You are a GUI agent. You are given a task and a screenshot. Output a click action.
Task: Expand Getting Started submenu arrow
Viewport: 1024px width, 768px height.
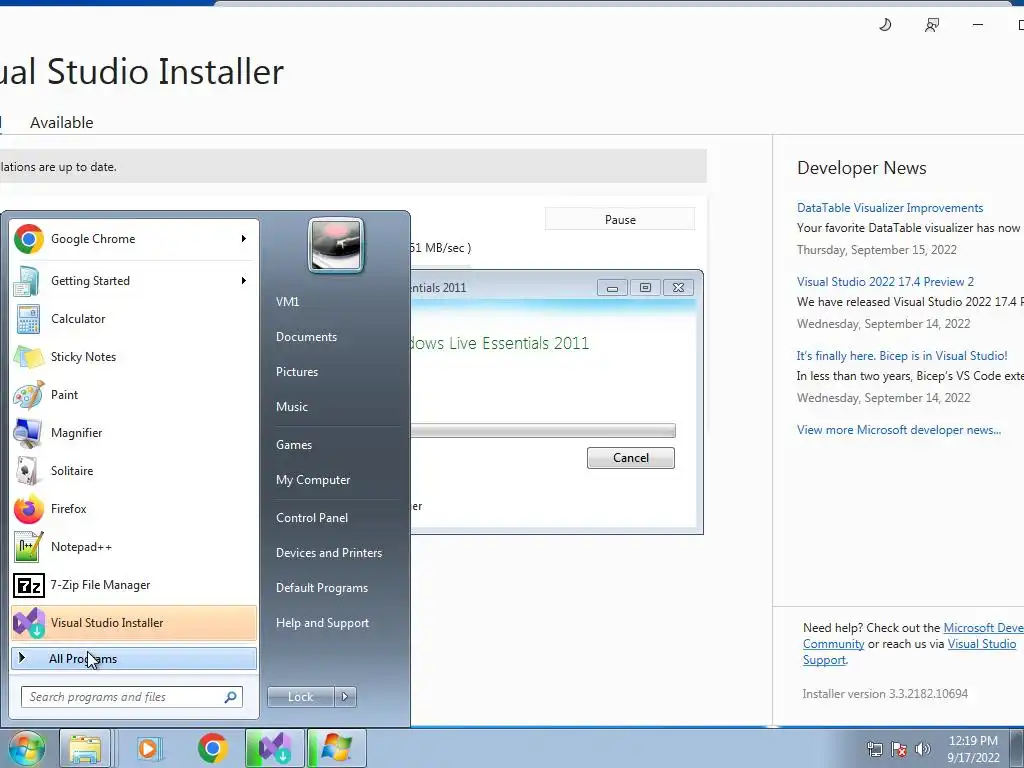click(x=244, y=281)
